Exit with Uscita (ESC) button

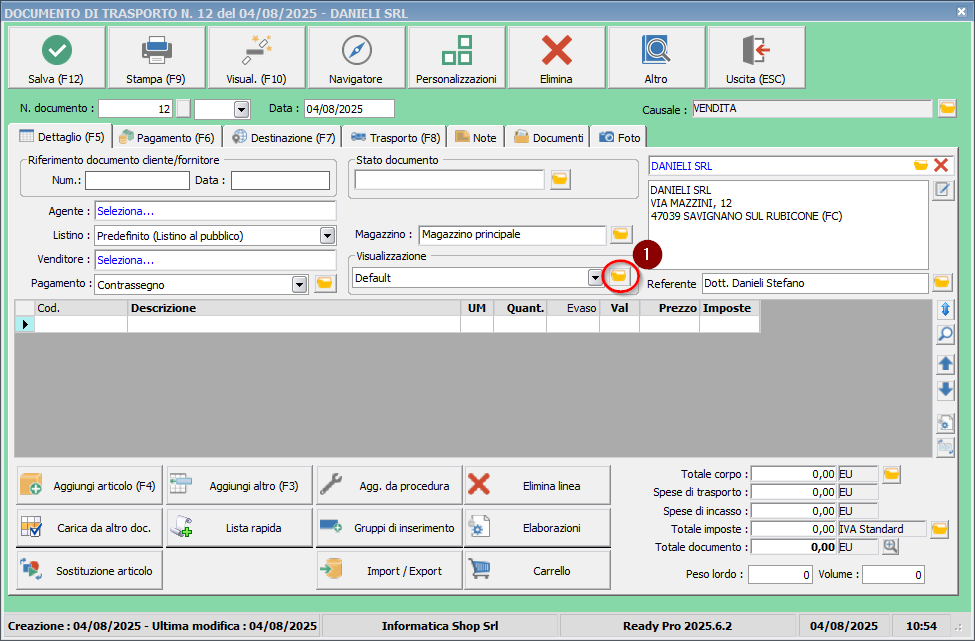point(756,58)
